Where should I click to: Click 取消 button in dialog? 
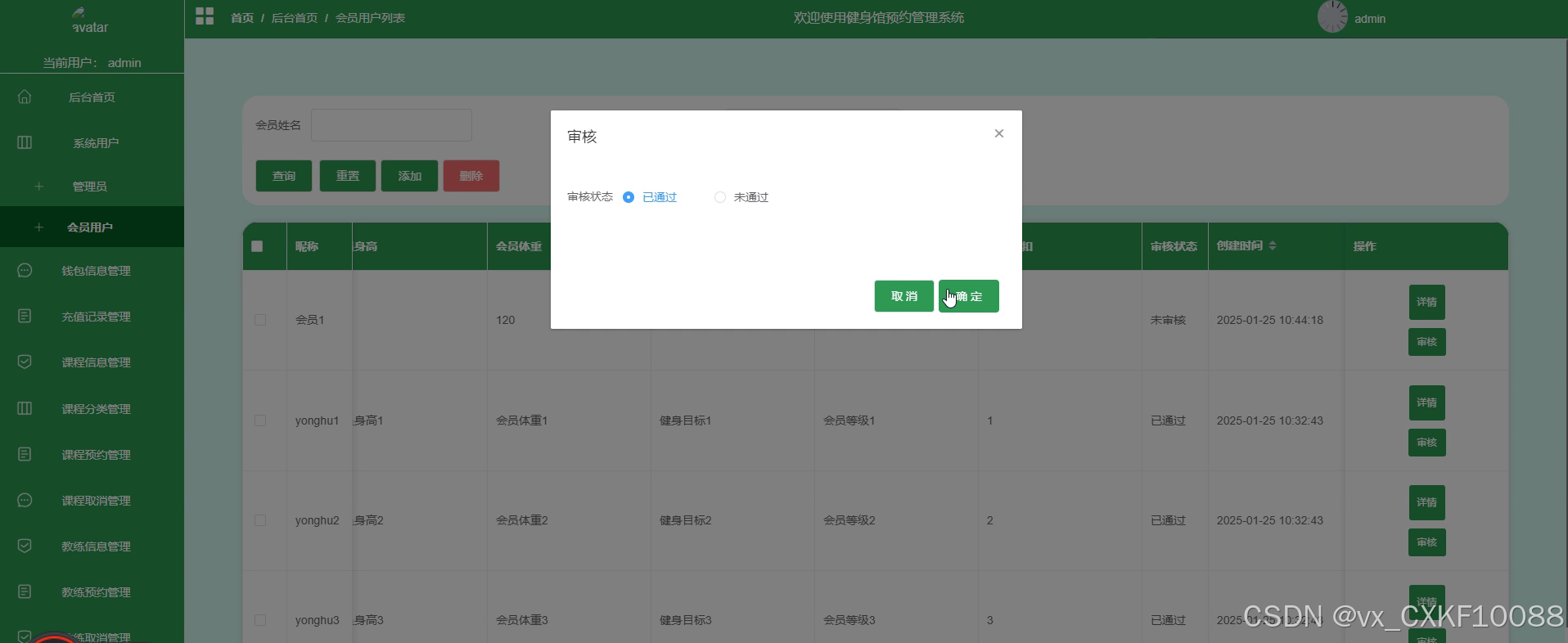[x=903, y=296]
